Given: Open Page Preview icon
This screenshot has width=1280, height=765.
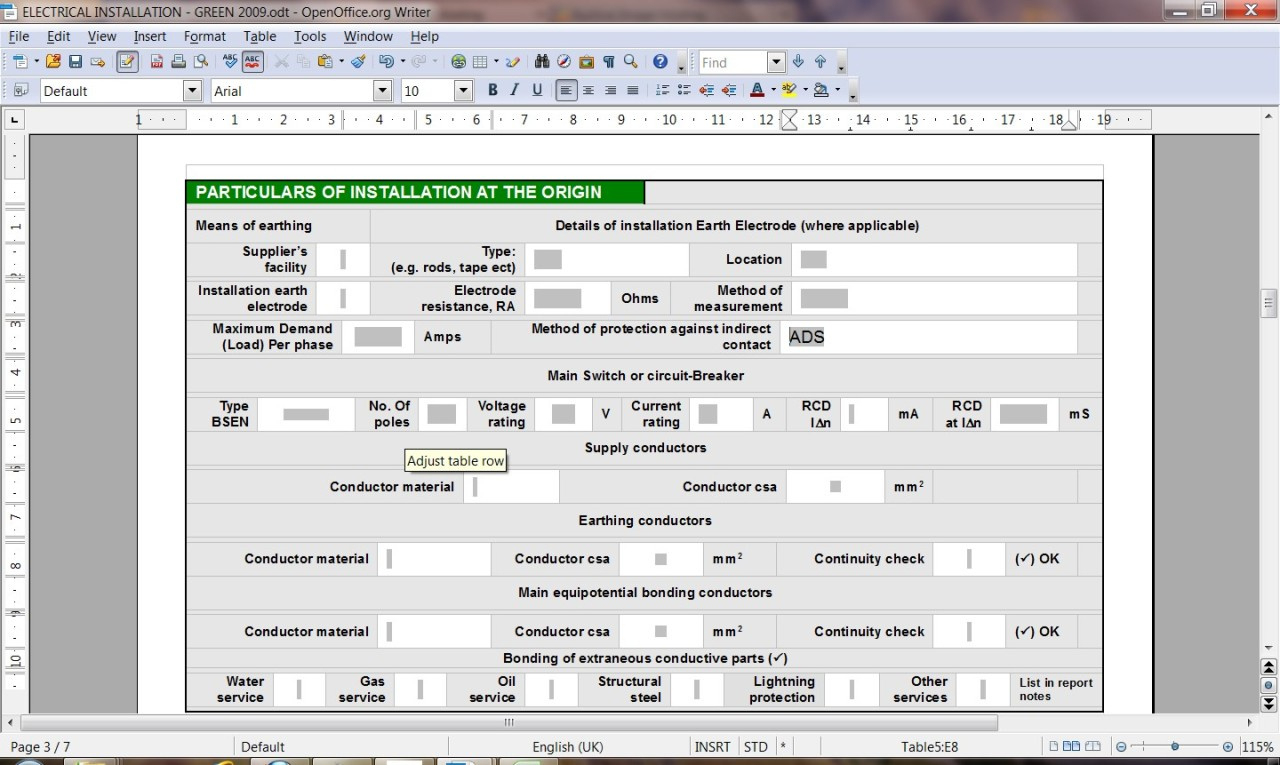Looking at the screenshot, I should pyautogui.click(x=202, y=62).
